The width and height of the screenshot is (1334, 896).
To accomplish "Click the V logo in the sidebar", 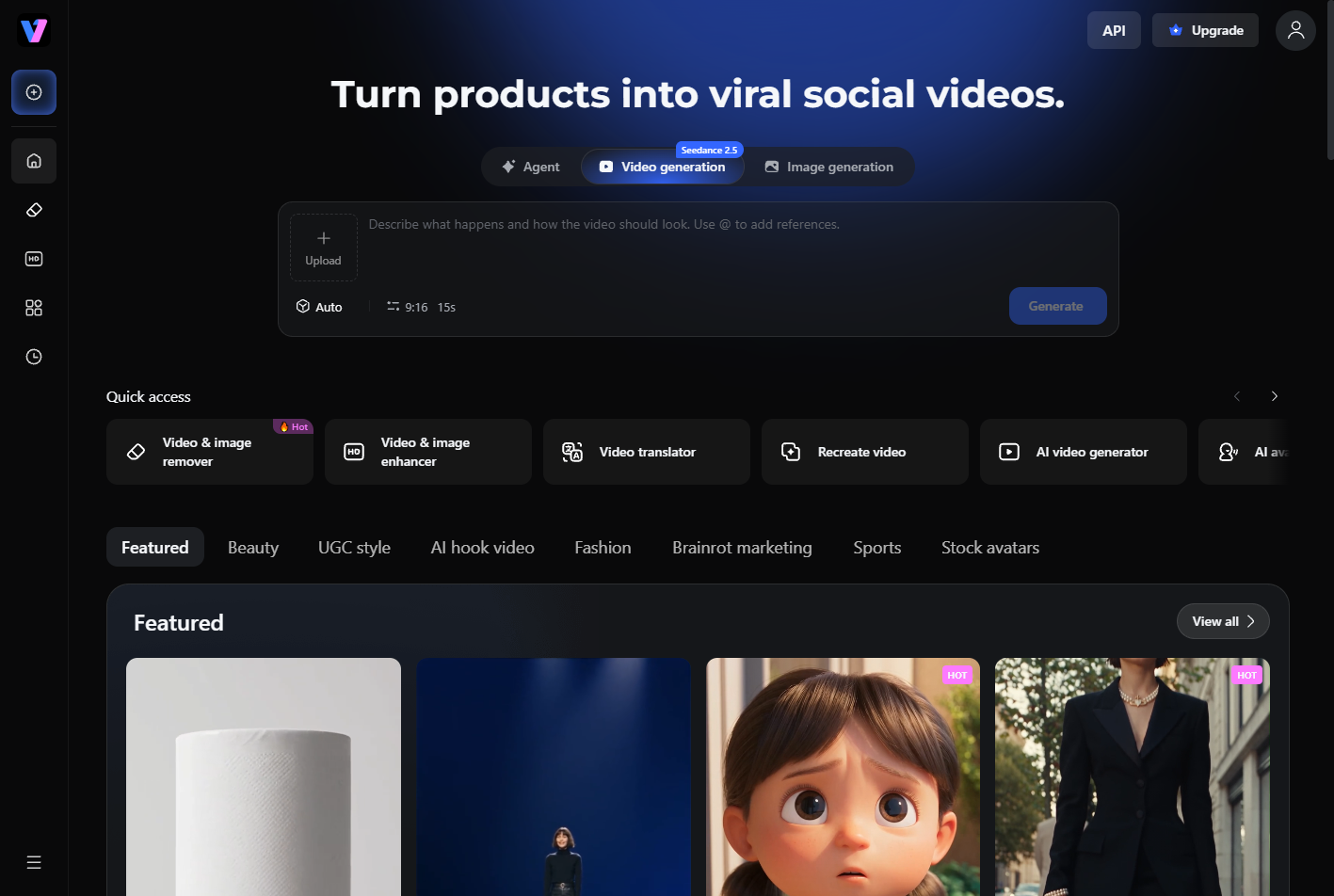I will pos(34,31).
